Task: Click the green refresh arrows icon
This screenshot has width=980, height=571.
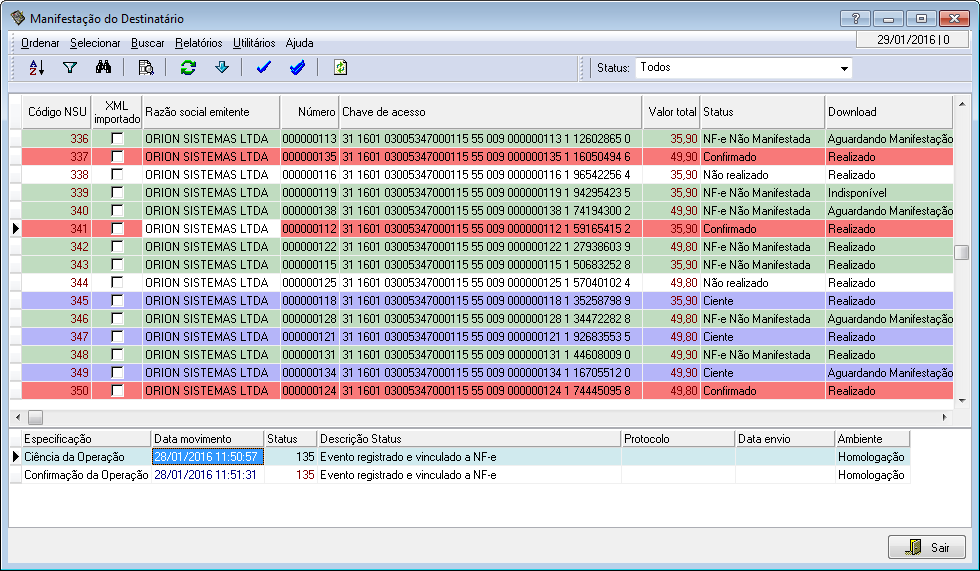Action: 188,68
